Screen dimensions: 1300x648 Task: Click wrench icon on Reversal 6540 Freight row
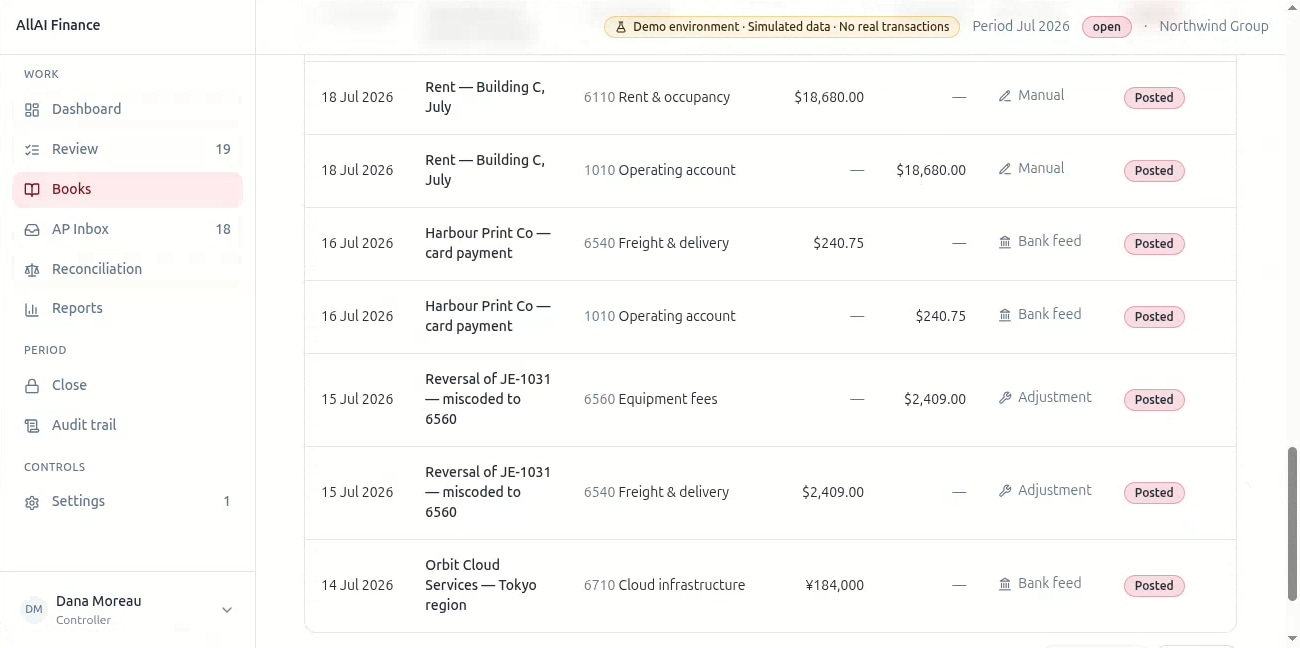pyautogui.click(x=1005, y=491)
